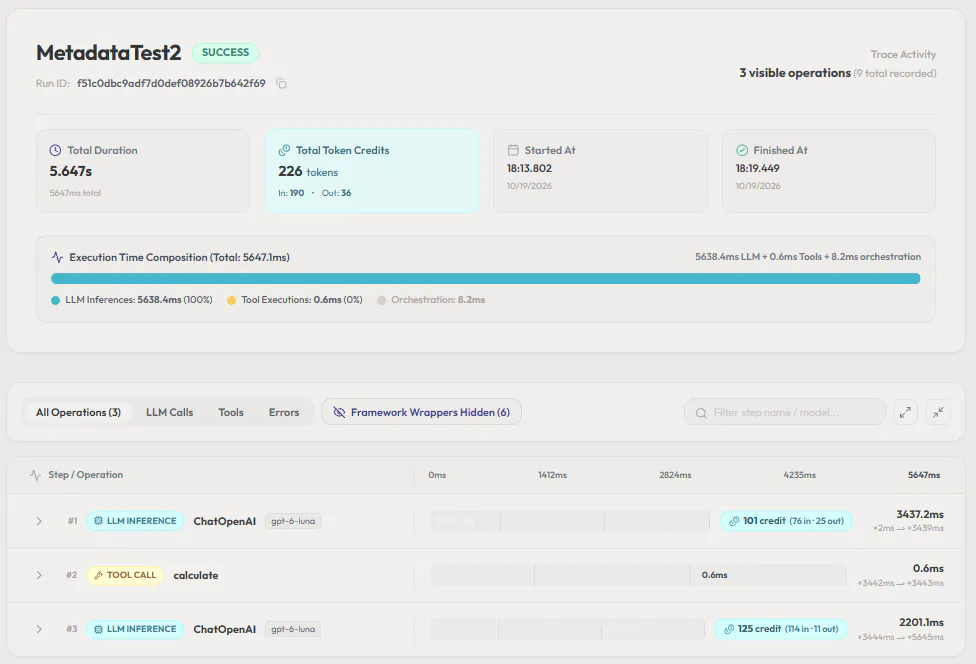Click the wrench icon on TOOL CALL badge
The height and width of the screenshot is (664, 976).
coord(98,575)
